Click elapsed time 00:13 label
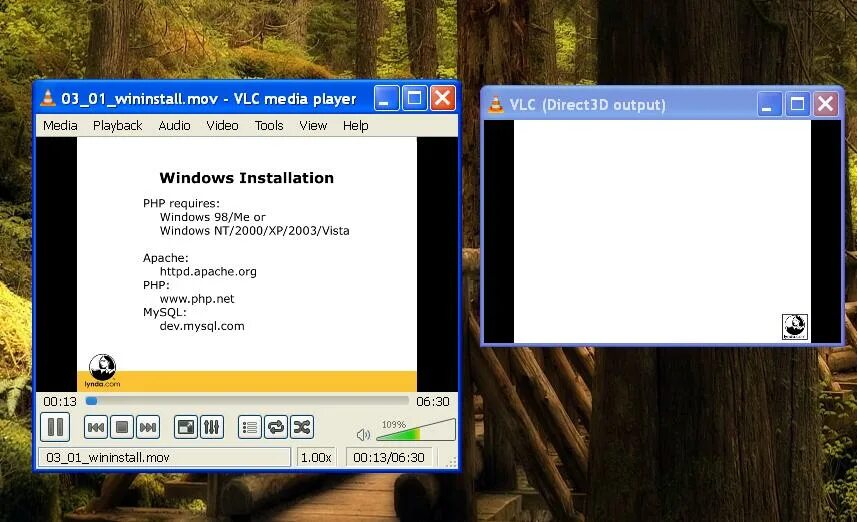The width and height of the screenshot is (857, 522). (x=60, y=402)
